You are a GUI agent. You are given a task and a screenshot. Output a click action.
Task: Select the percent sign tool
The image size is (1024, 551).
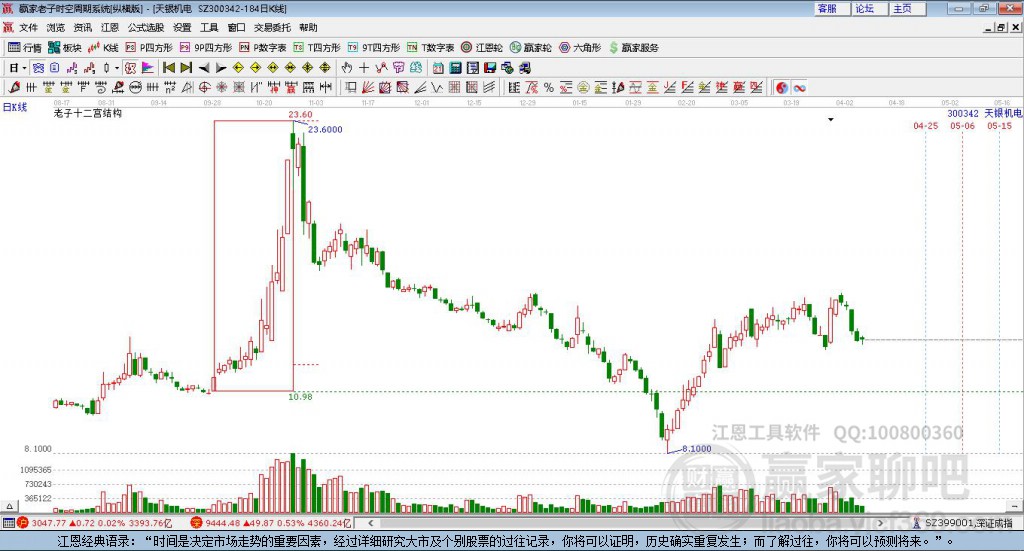click(x=549, y=87)
